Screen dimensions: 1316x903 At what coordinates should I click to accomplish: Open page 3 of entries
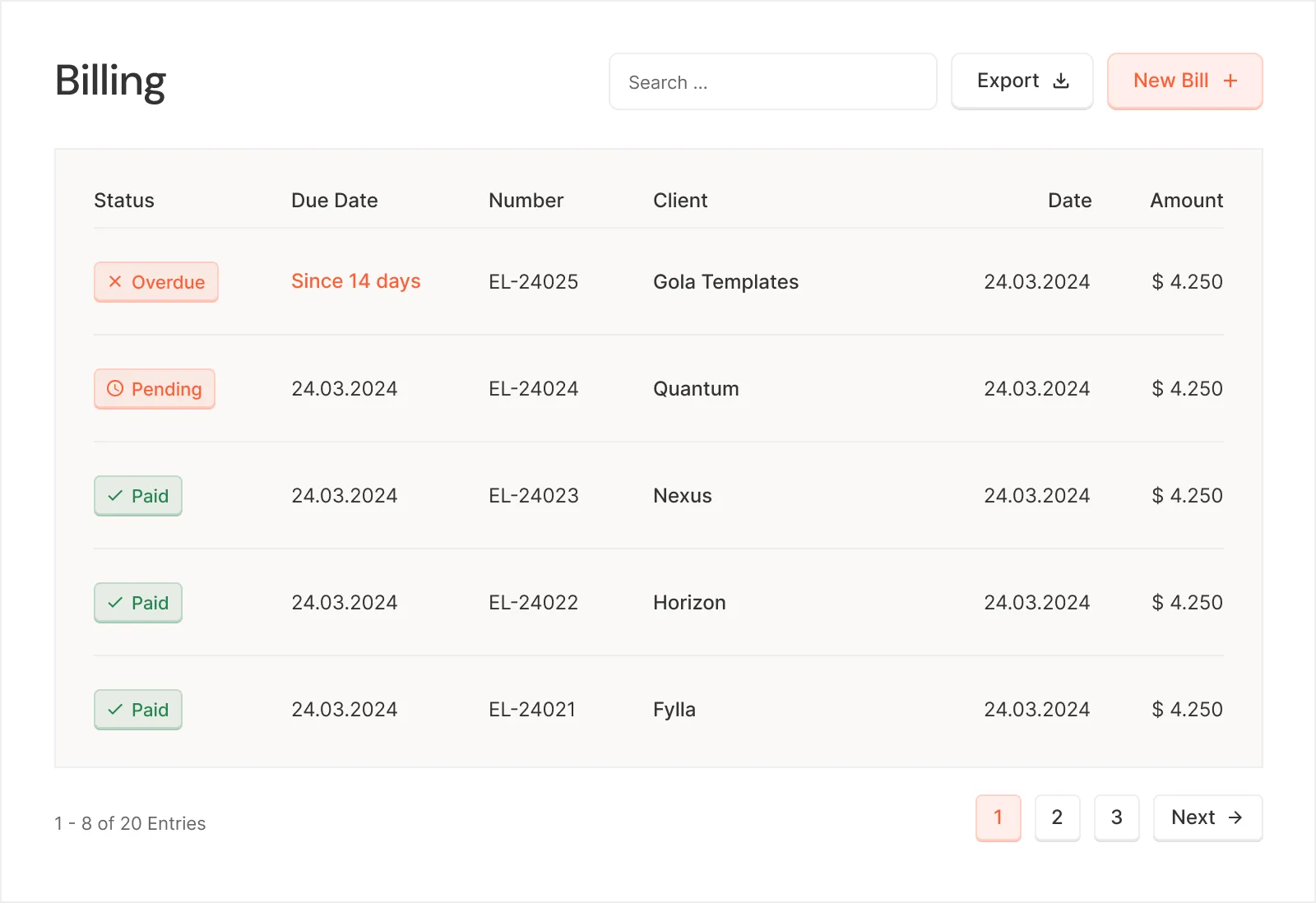tap(1117, 817)
